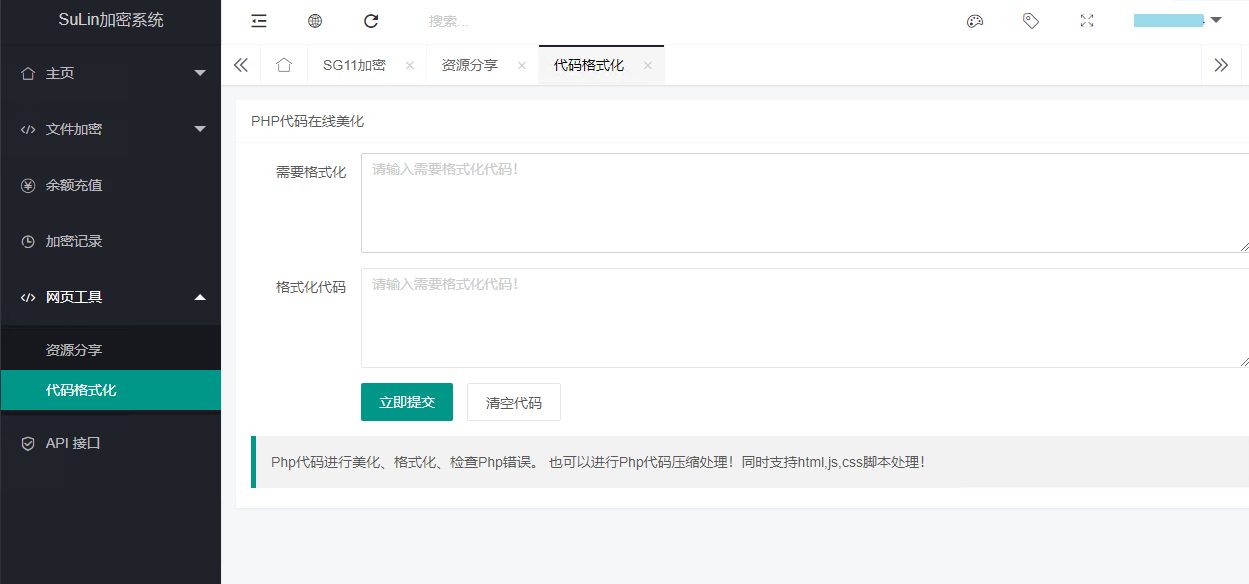The width and height of the screenshot is (1249, 584).
Task: Select 代码格式化 submenu item in sidebar
Action: tap(110, 390)
